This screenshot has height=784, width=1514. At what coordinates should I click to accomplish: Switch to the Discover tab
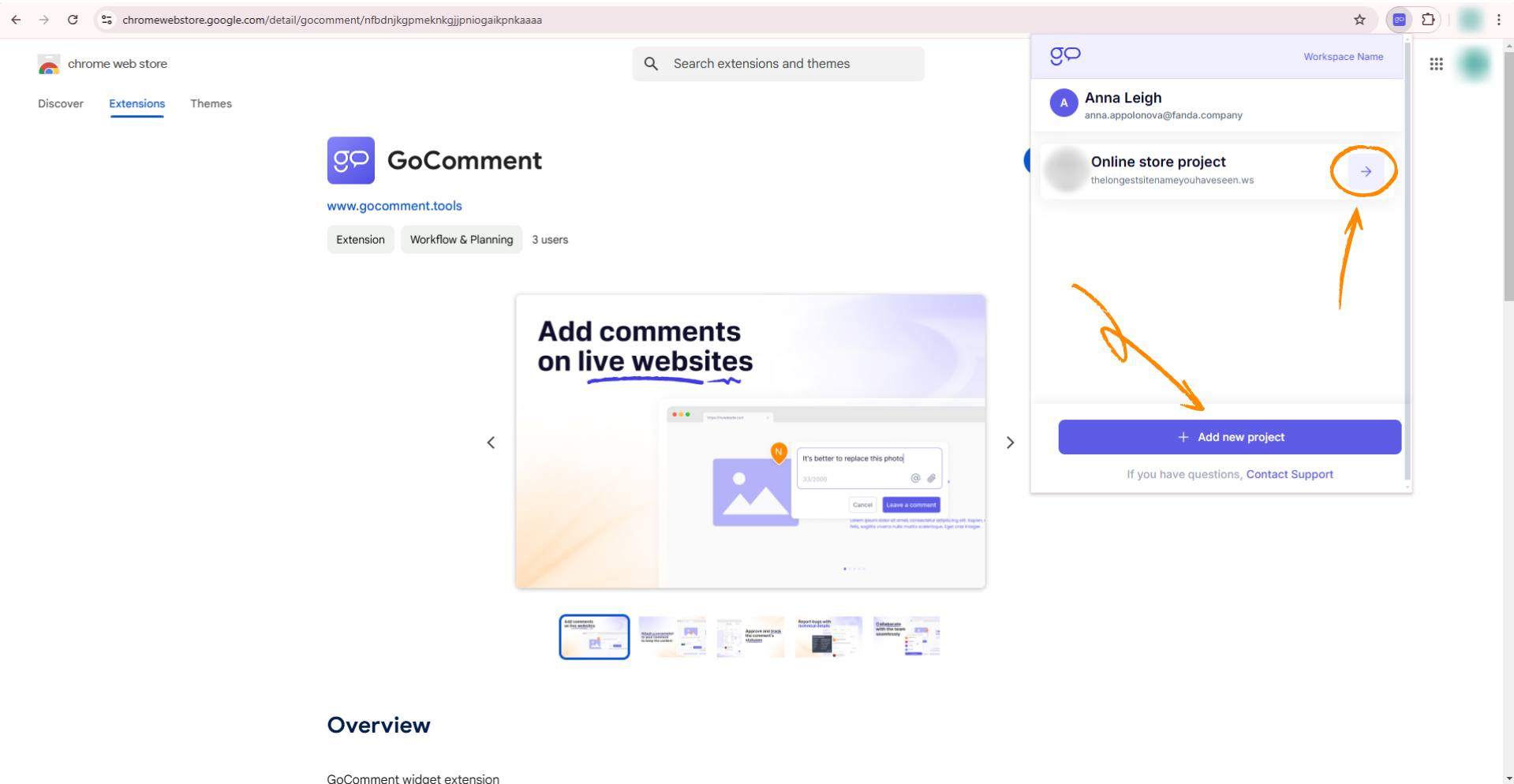(x=61, y=103)
